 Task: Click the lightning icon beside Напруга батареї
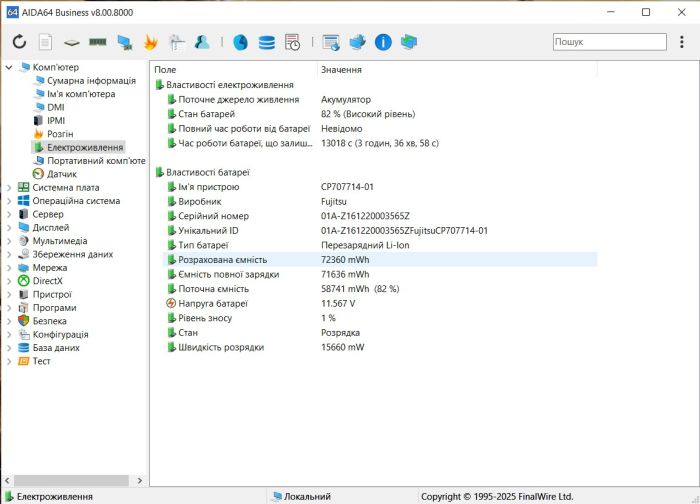coord(171,303)
